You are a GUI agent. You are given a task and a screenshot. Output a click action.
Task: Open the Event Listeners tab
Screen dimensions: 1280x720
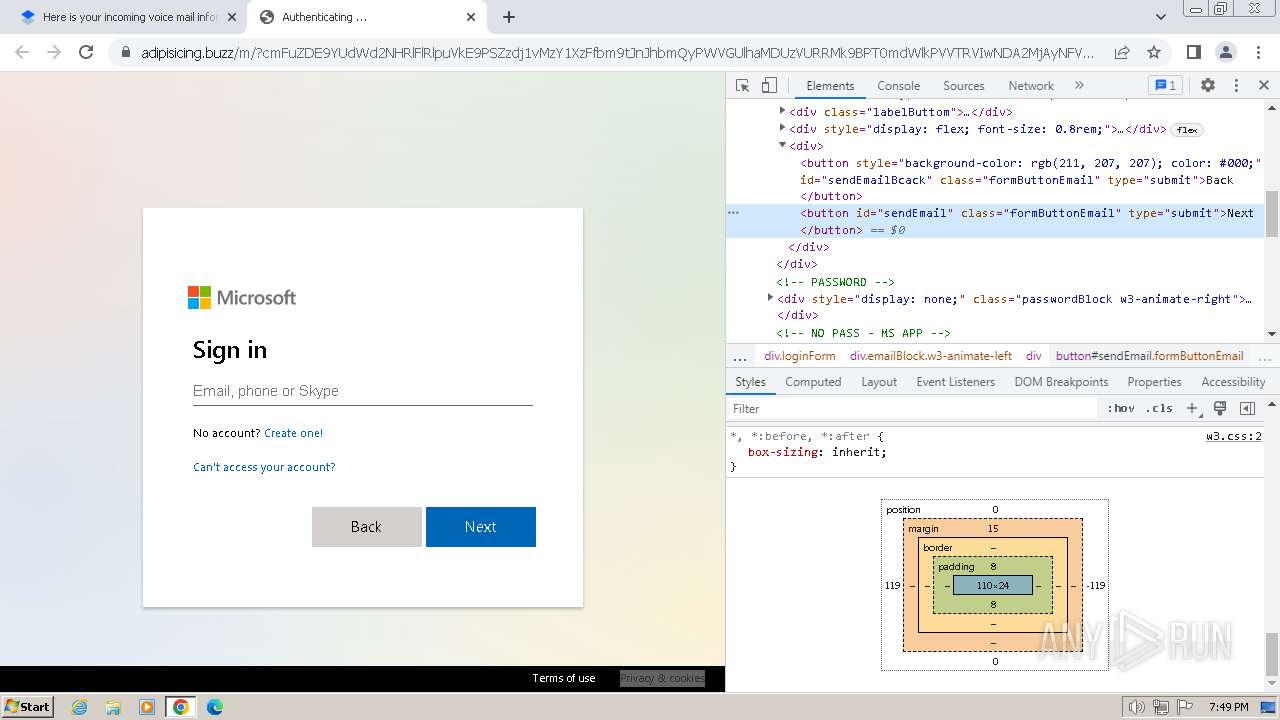956,382
